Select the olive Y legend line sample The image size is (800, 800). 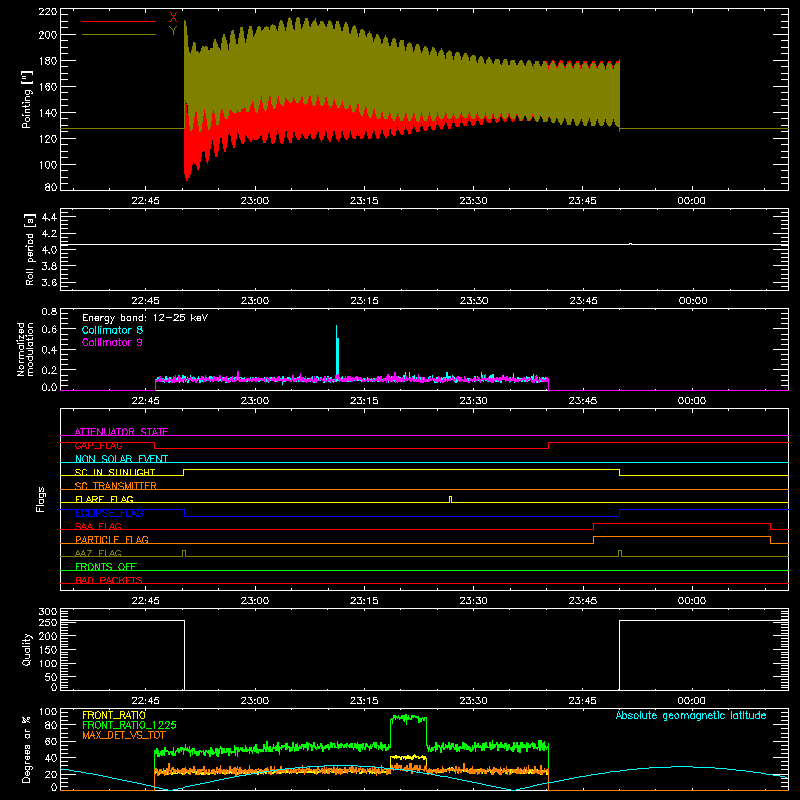pyautogui.click(x=119, y=35)
